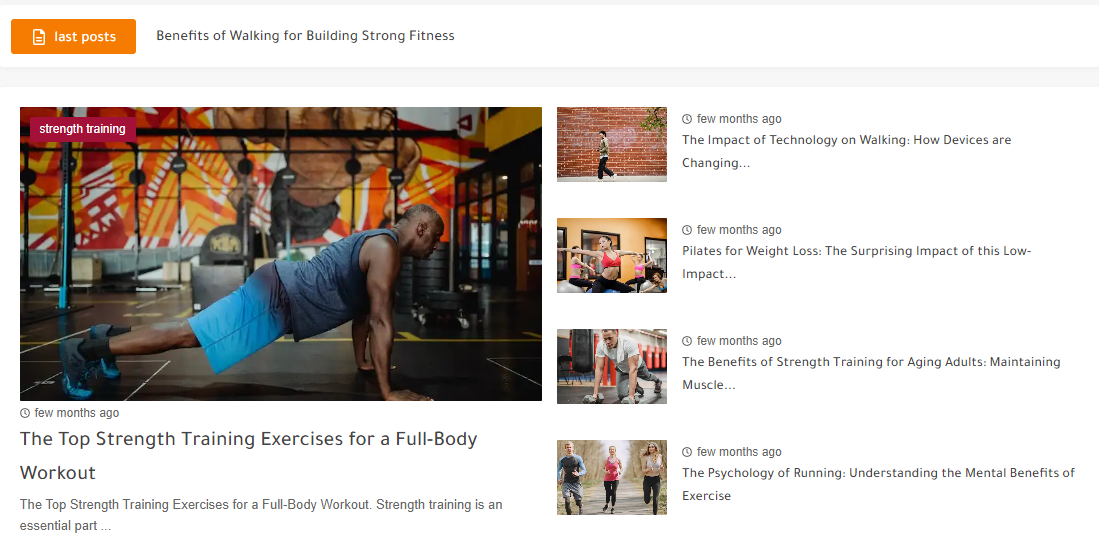Click the document icon in last posts button
The height and width of the screenshot is (538, 1099).
click(39, 37)
